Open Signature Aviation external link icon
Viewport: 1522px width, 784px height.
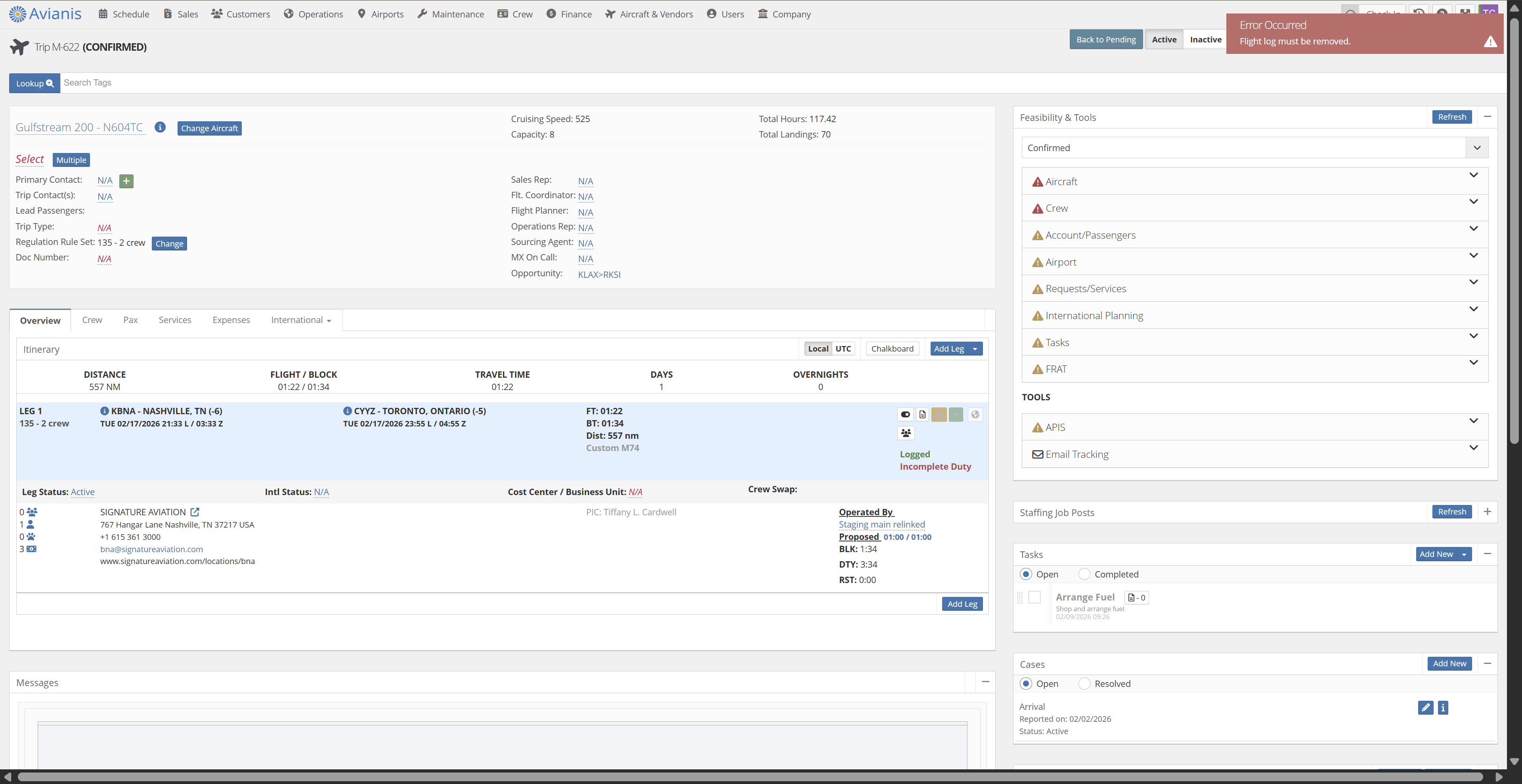point(195,512)
